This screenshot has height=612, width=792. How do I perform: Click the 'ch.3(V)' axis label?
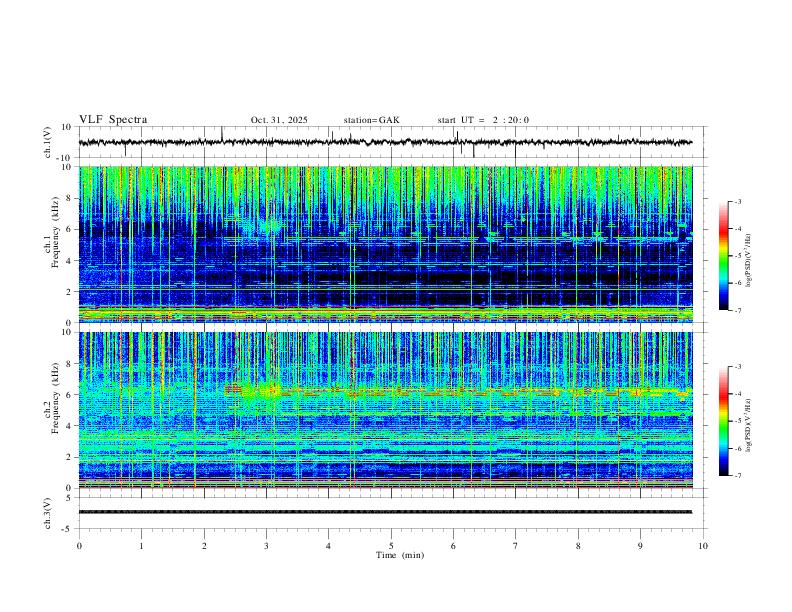click(x=48, y=513)
